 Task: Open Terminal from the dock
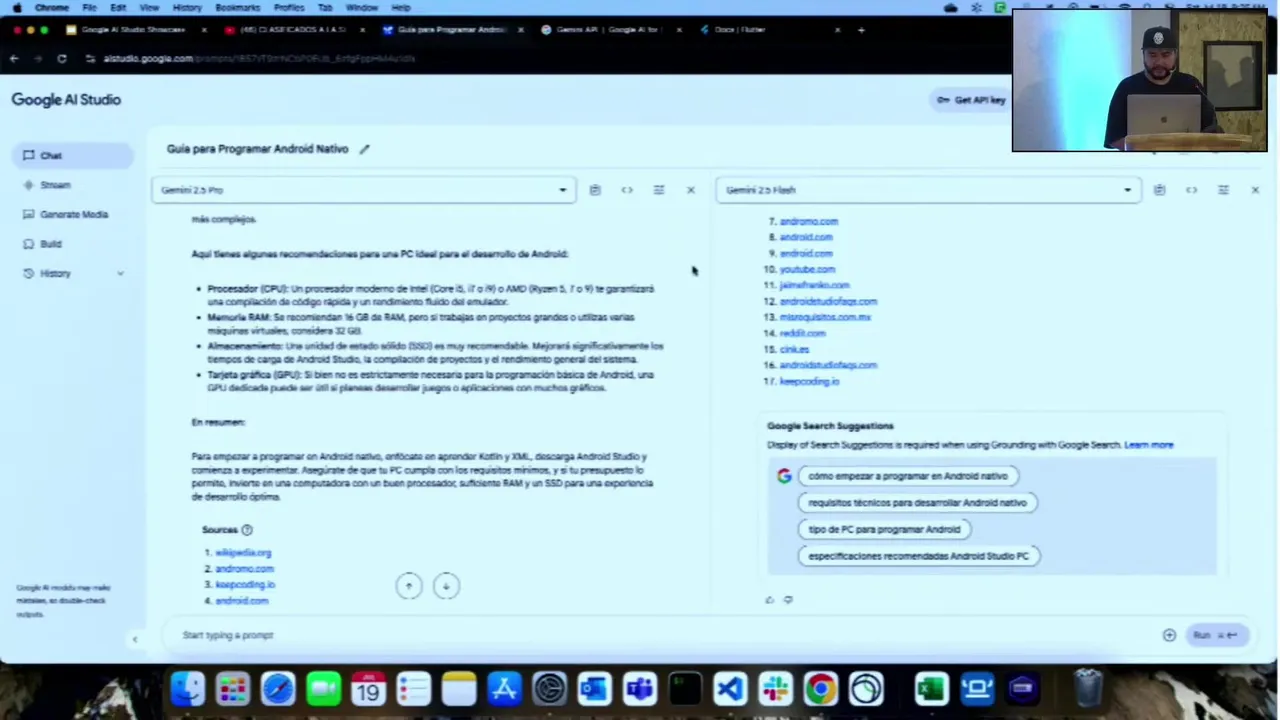pyautogui.click(x=685, y=689)
